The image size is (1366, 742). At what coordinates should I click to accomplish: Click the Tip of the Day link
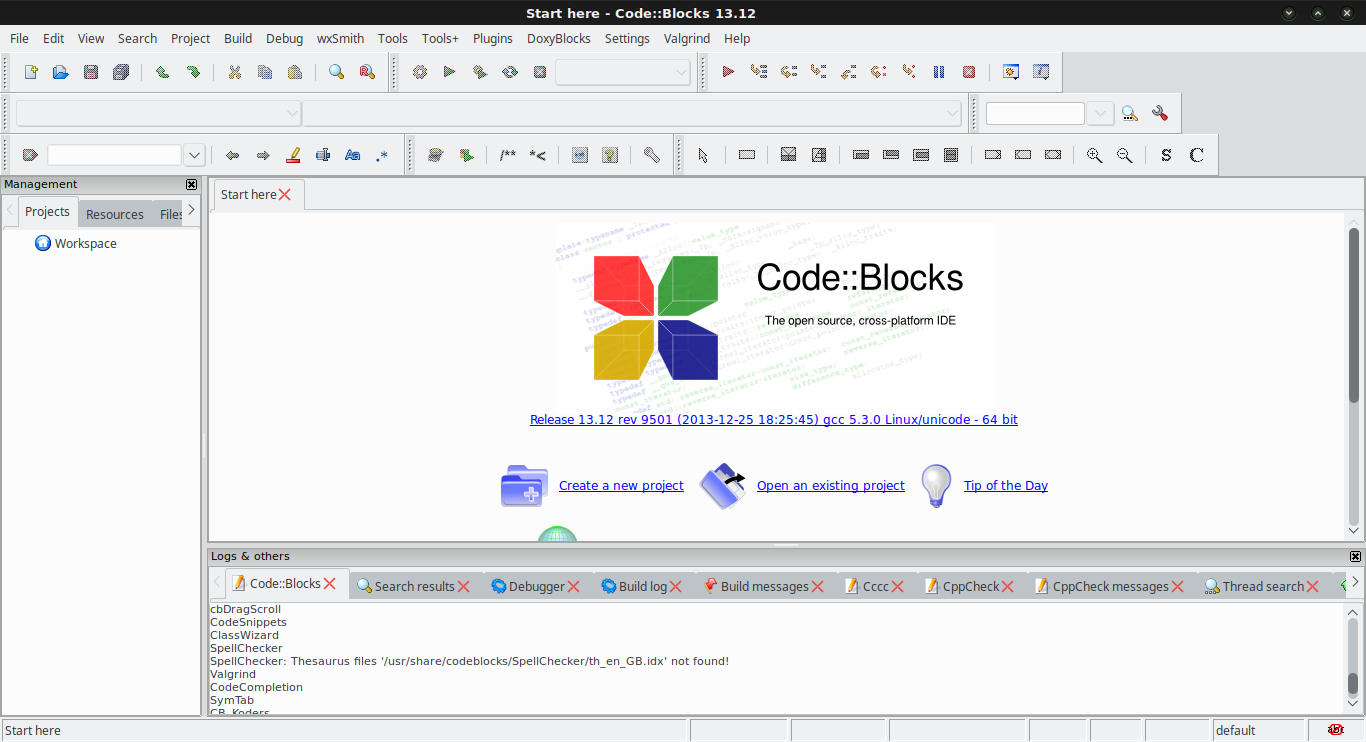pos(1006,485)
